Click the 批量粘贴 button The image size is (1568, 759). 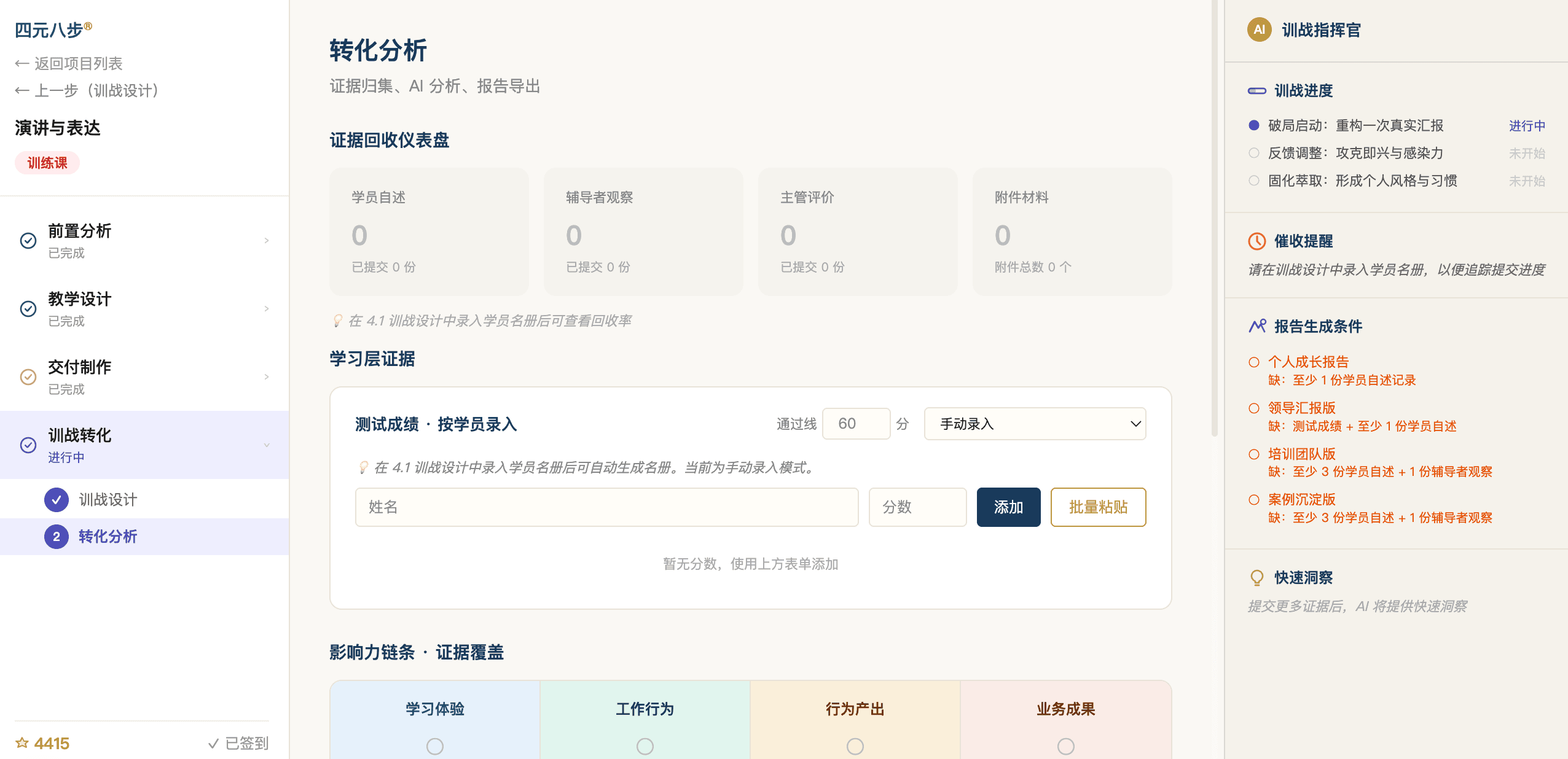[x=1098, y=507]
